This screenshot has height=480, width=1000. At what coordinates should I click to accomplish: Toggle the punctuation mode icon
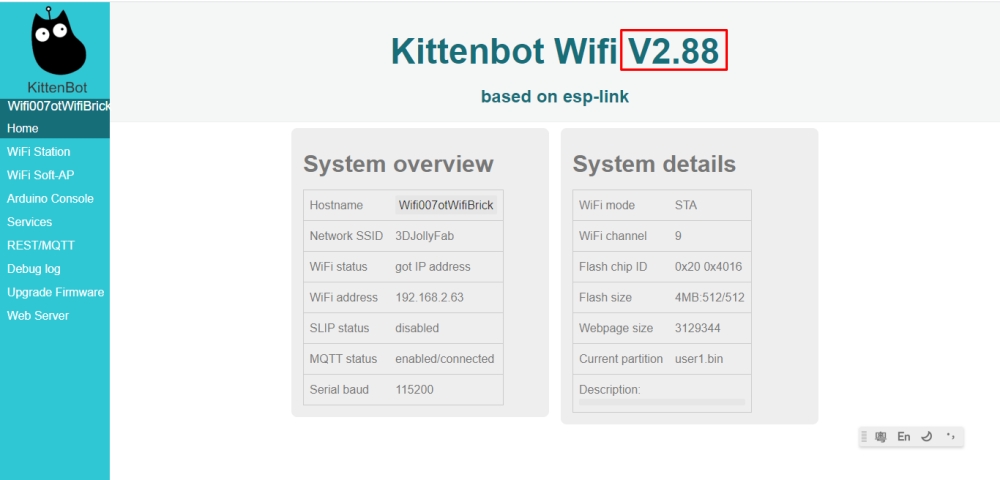(x=949, y=437)
